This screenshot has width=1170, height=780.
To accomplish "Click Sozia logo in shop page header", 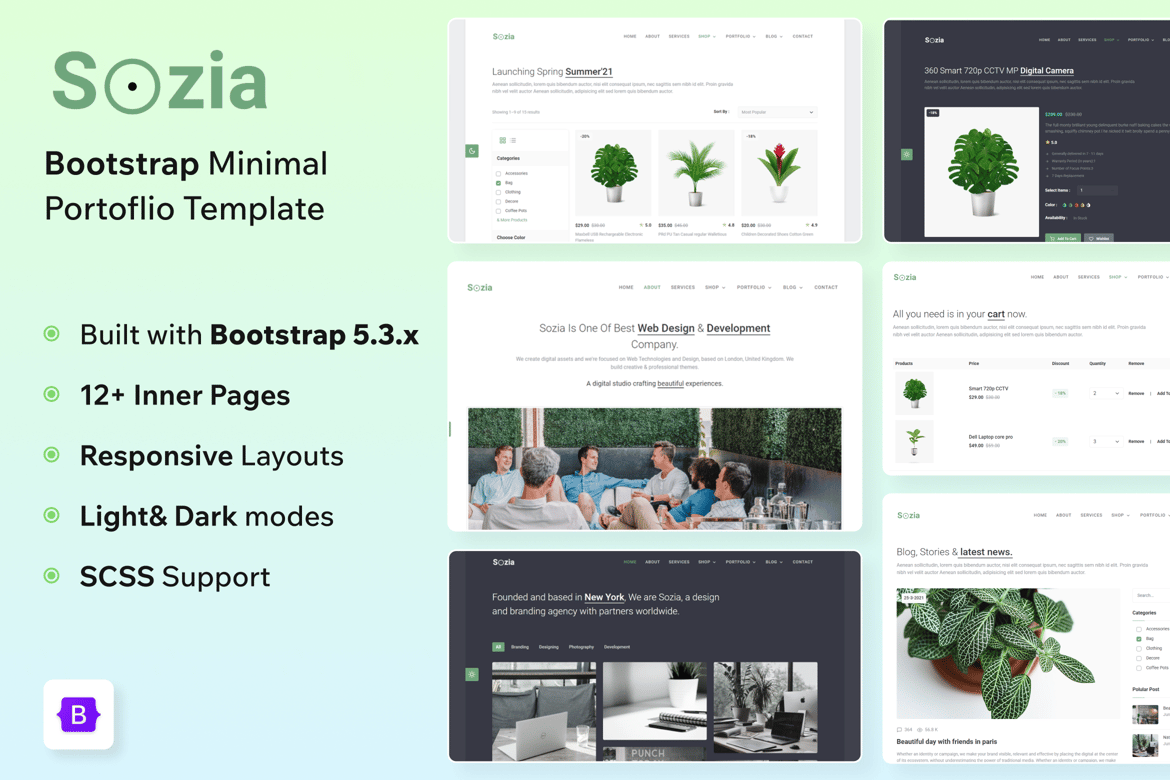I will (504, 37).
